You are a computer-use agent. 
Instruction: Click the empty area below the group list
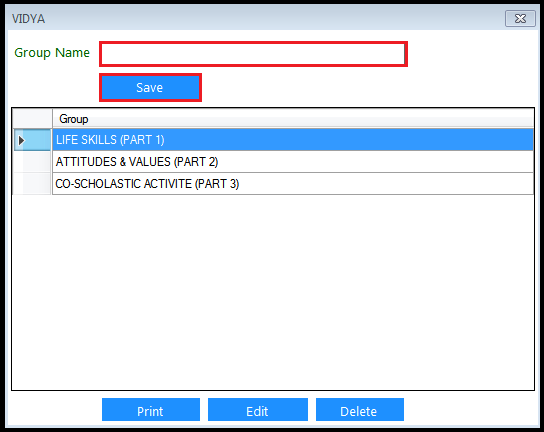tap(273, 291)
